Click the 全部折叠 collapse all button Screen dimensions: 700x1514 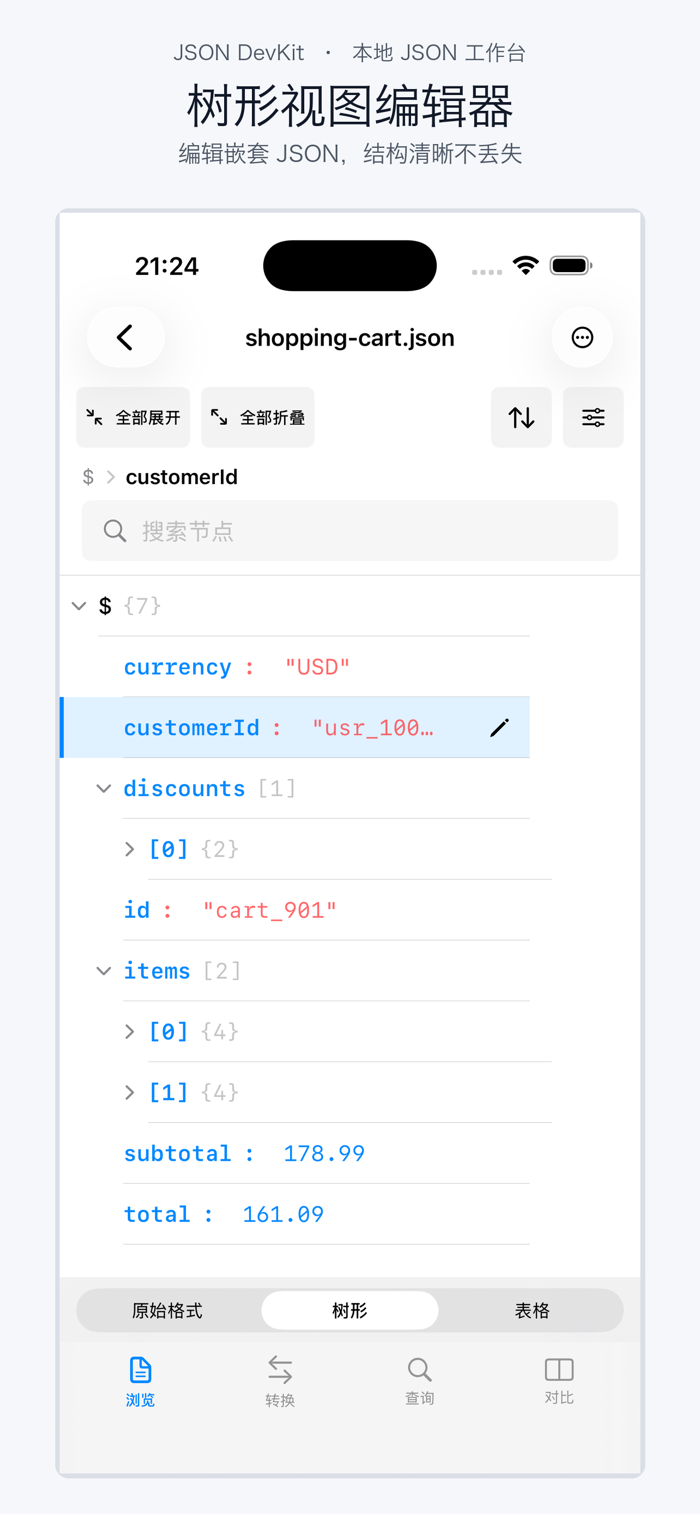(258, 417)
